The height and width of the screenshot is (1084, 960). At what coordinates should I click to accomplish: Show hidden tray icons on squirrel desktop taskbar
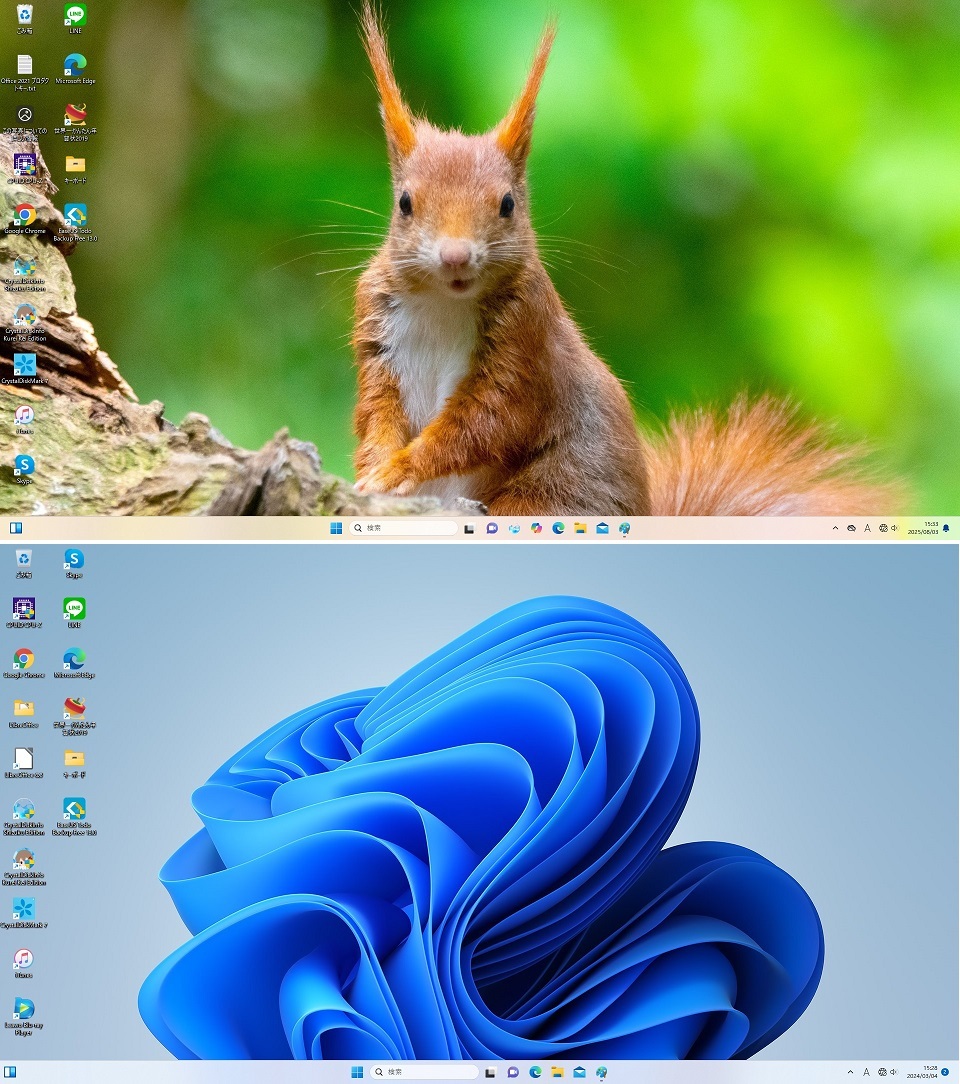pos(835,528)
